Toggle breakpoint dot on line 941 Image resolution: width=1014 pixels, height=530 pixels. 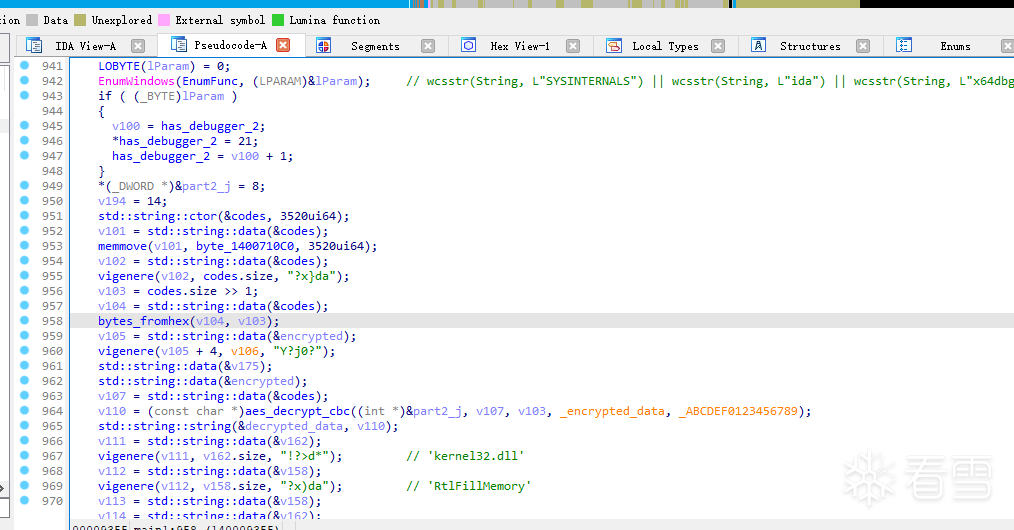(24, 65)
